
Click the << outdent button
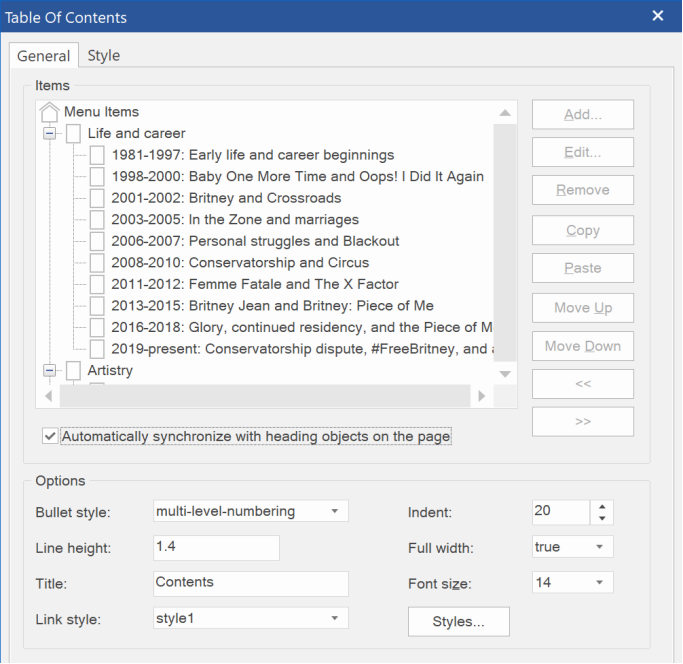(583, 384)
